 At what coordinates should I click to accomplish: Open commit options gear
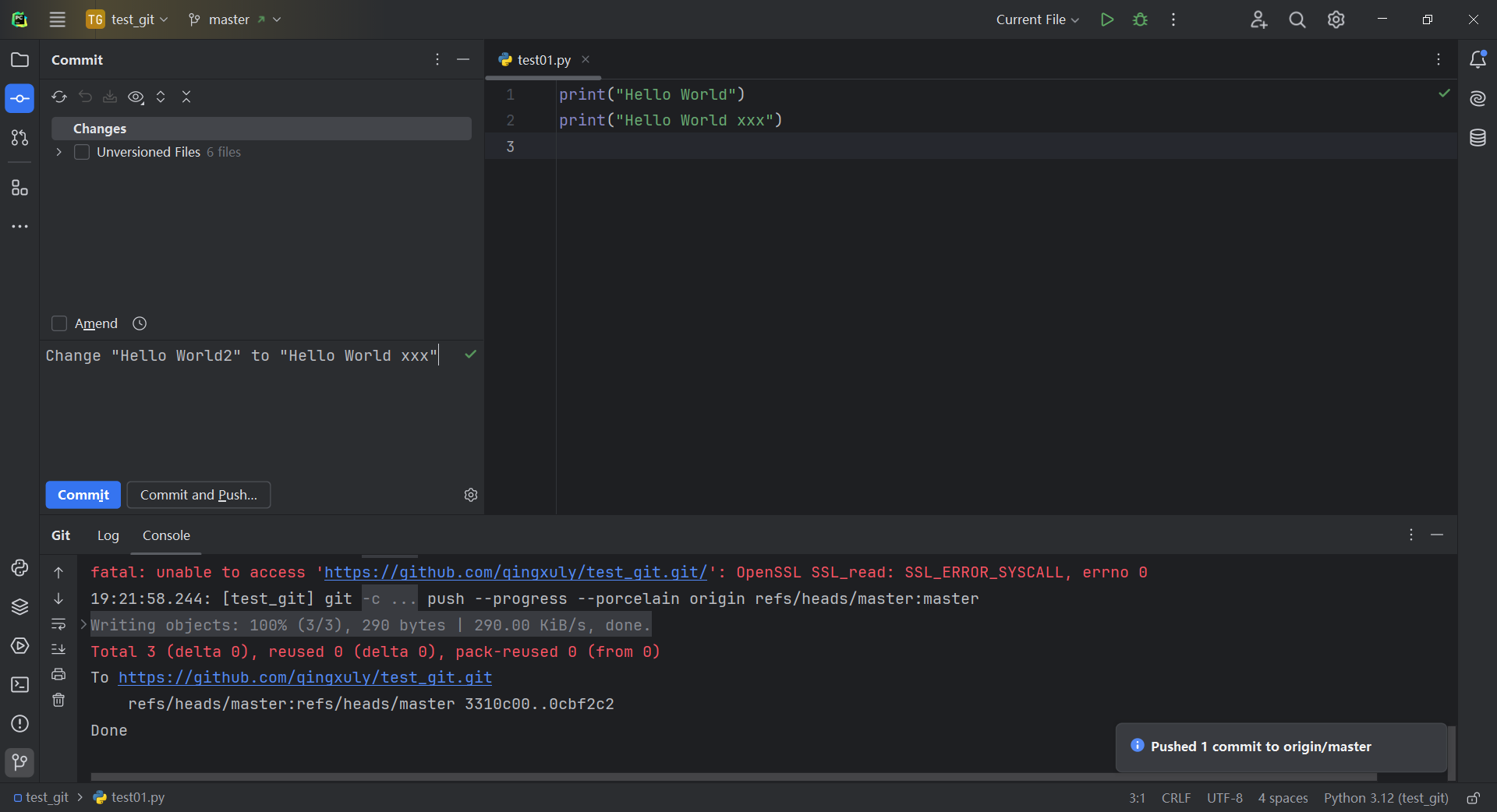coord(471,495)
